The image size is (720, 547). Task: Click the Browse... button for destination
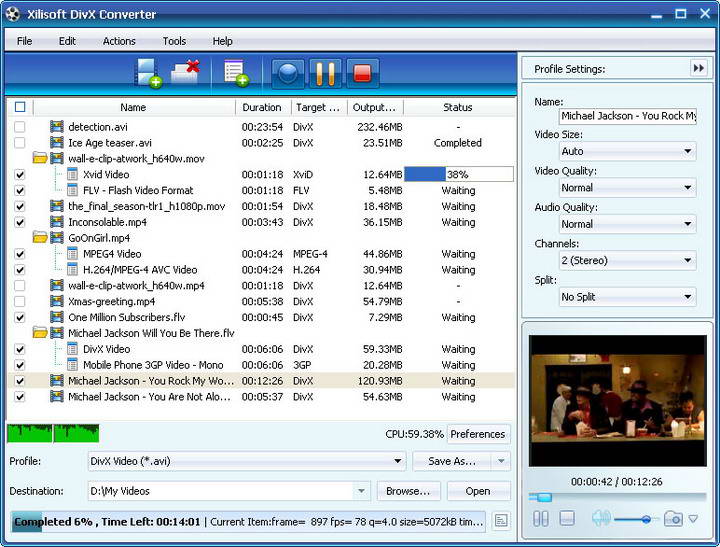408,491
